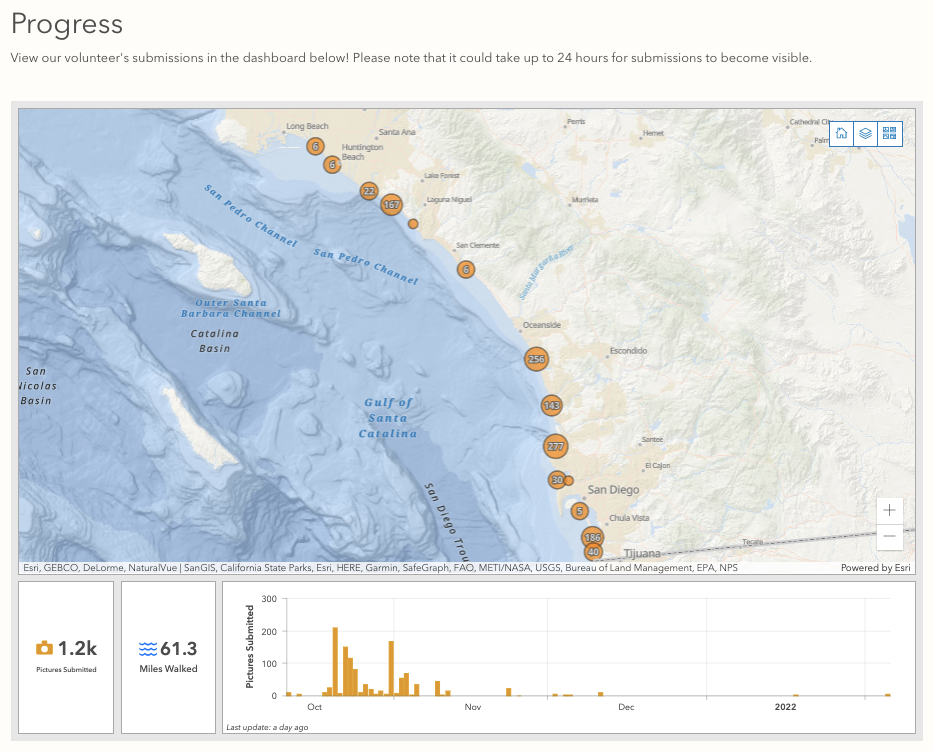Click the 5 cluster near Chula Vista
This screenshot has width=934, height=751.
(x=578, y=511)
